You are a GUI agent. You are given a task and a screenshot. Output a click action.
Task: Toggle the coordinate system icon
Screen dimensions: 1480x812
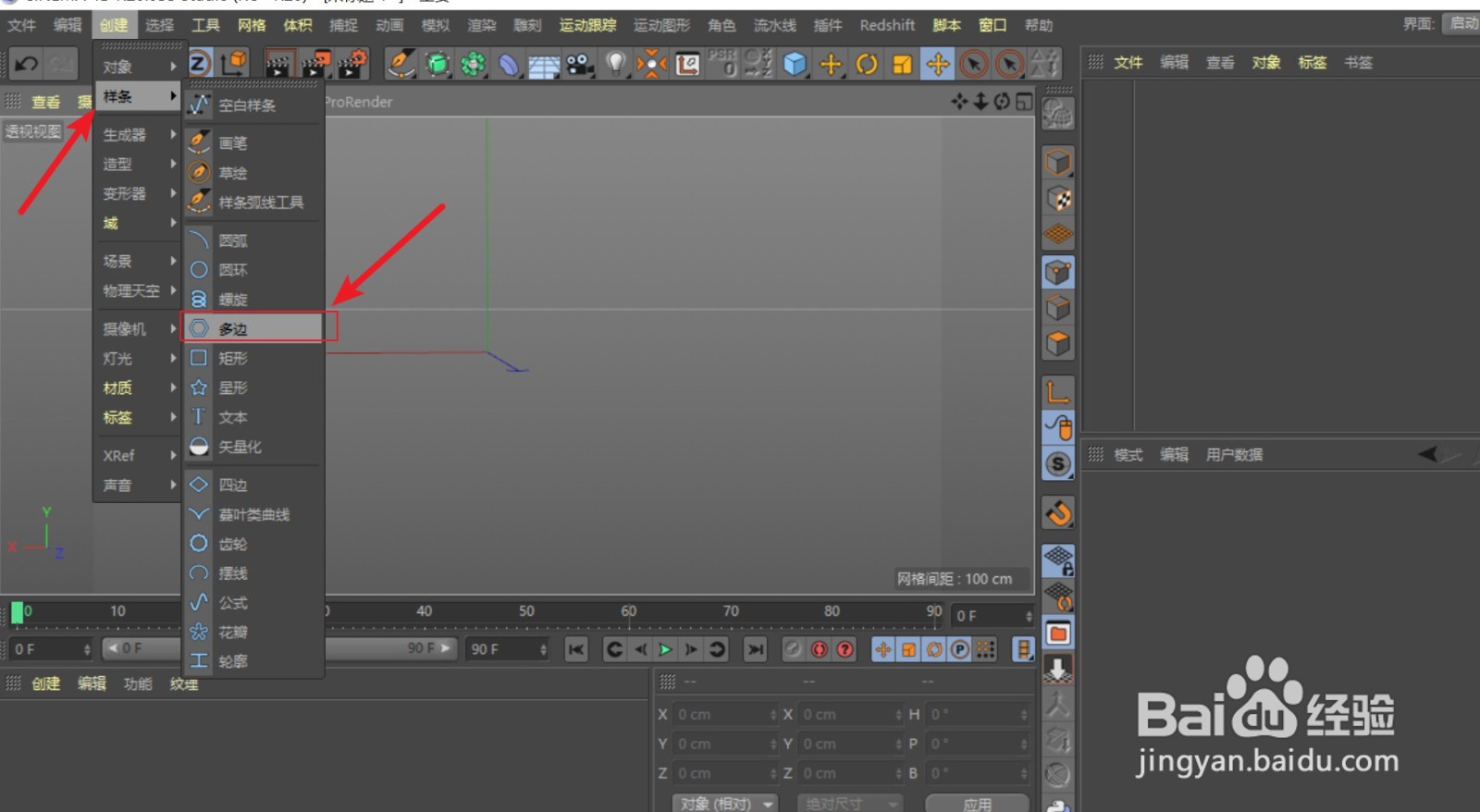point(235,63)
